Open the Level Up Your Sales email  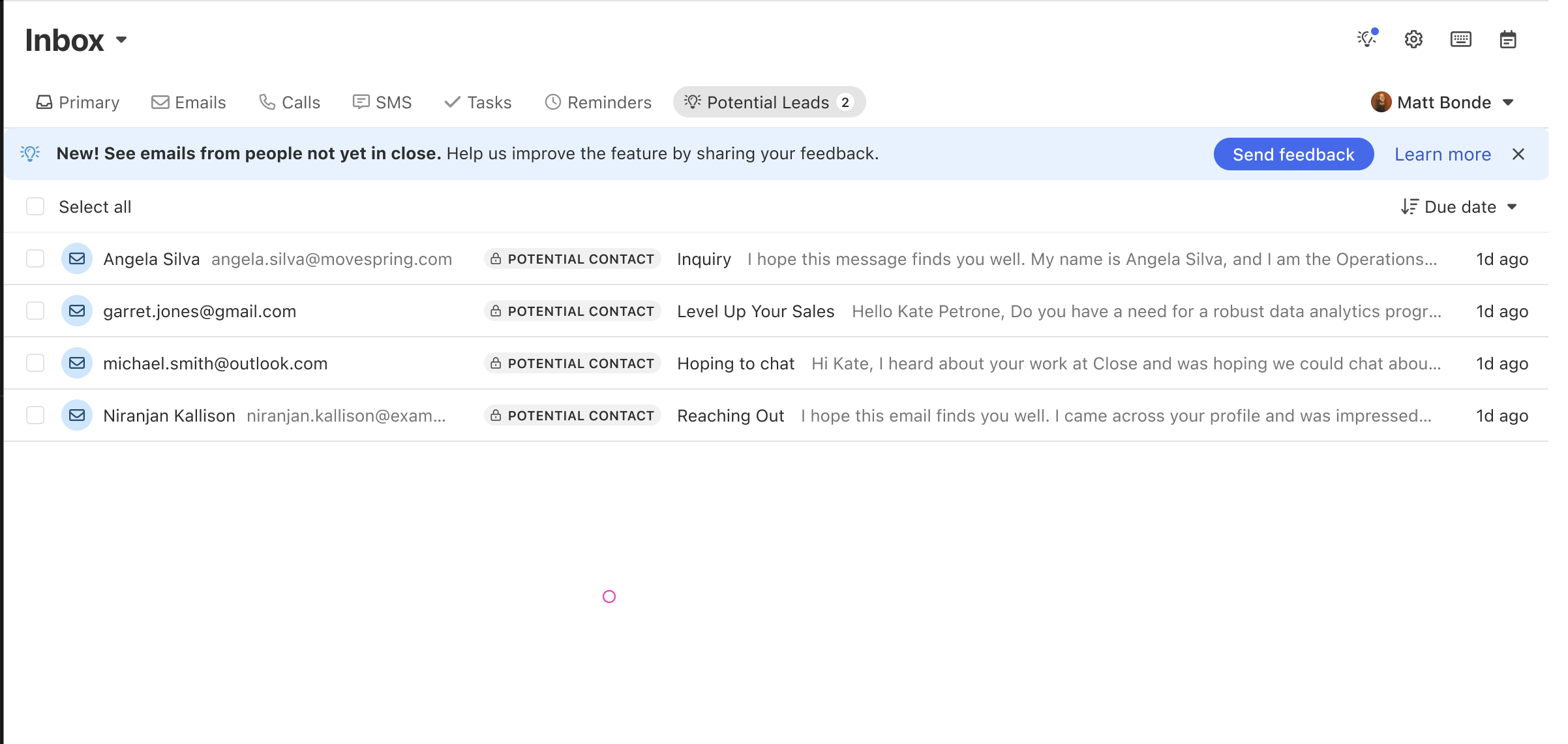point(755,311)
